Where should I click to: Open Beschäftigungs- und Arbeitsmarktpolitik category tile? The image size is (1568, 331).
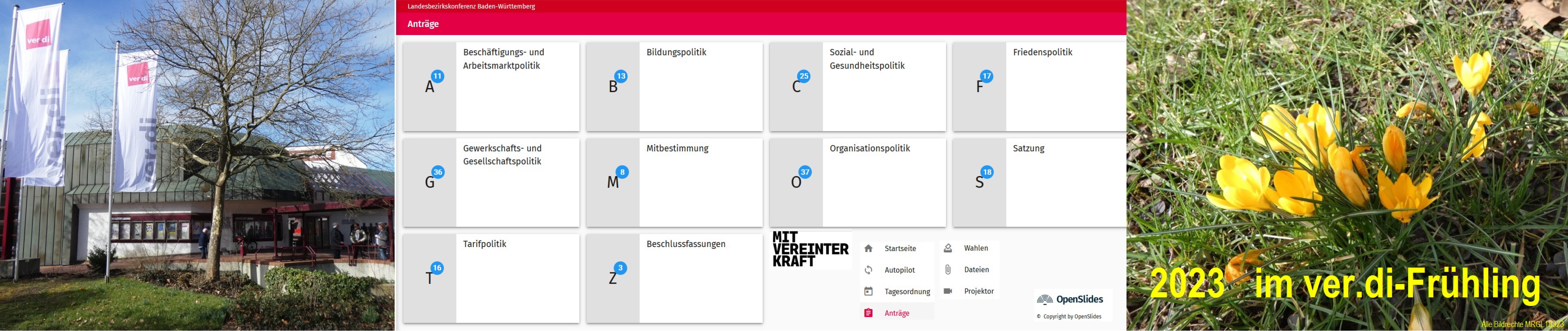[491, 86]
